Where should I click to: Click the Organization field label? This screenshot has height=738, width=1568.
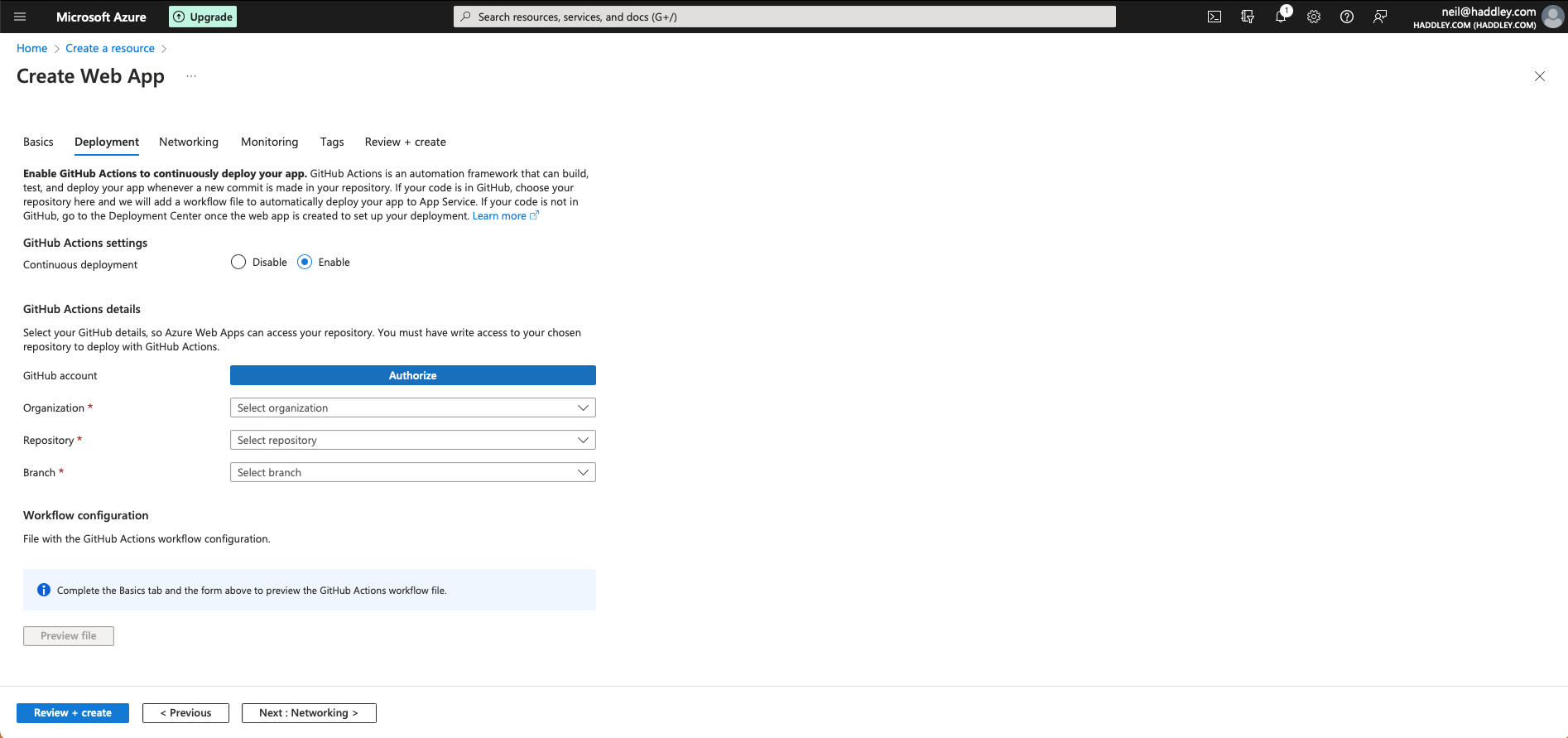pos(54,408)
